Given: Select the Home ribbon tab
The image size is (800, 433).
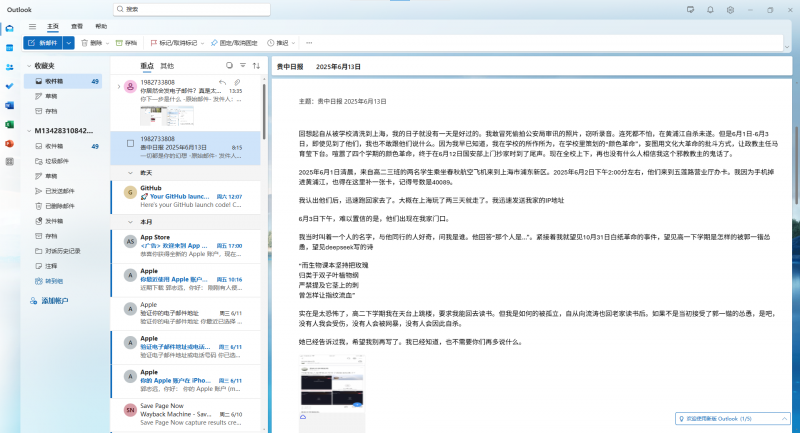Looking at the screenshot, I should coord(53,27).
